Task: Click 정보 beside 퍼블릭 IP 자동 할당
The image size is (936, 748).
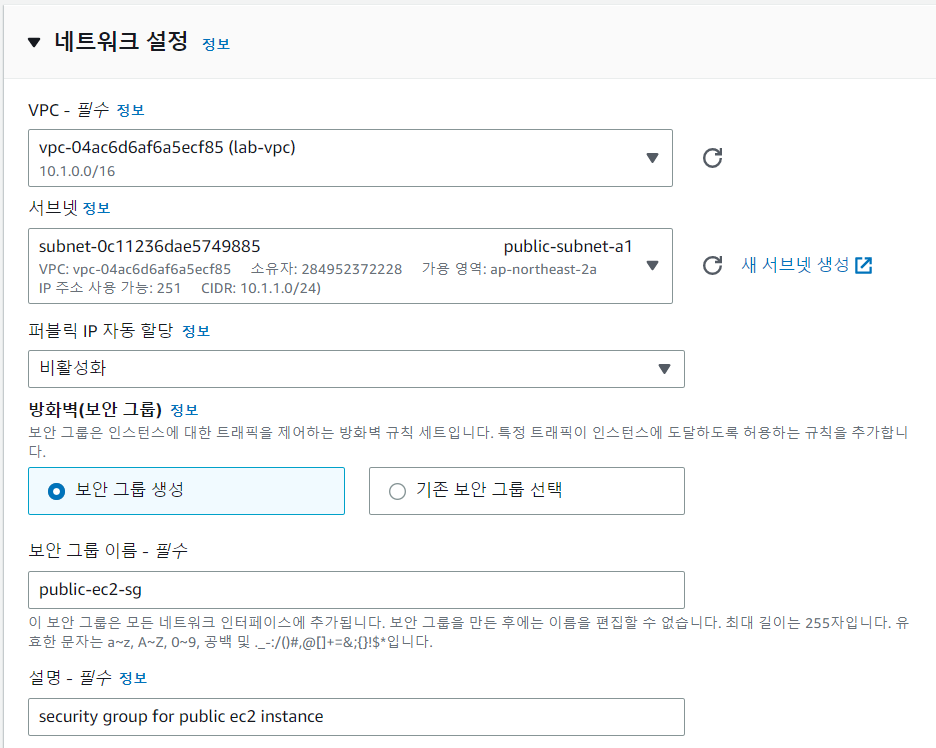Action: pyautogui.click(x=196, y=332)
